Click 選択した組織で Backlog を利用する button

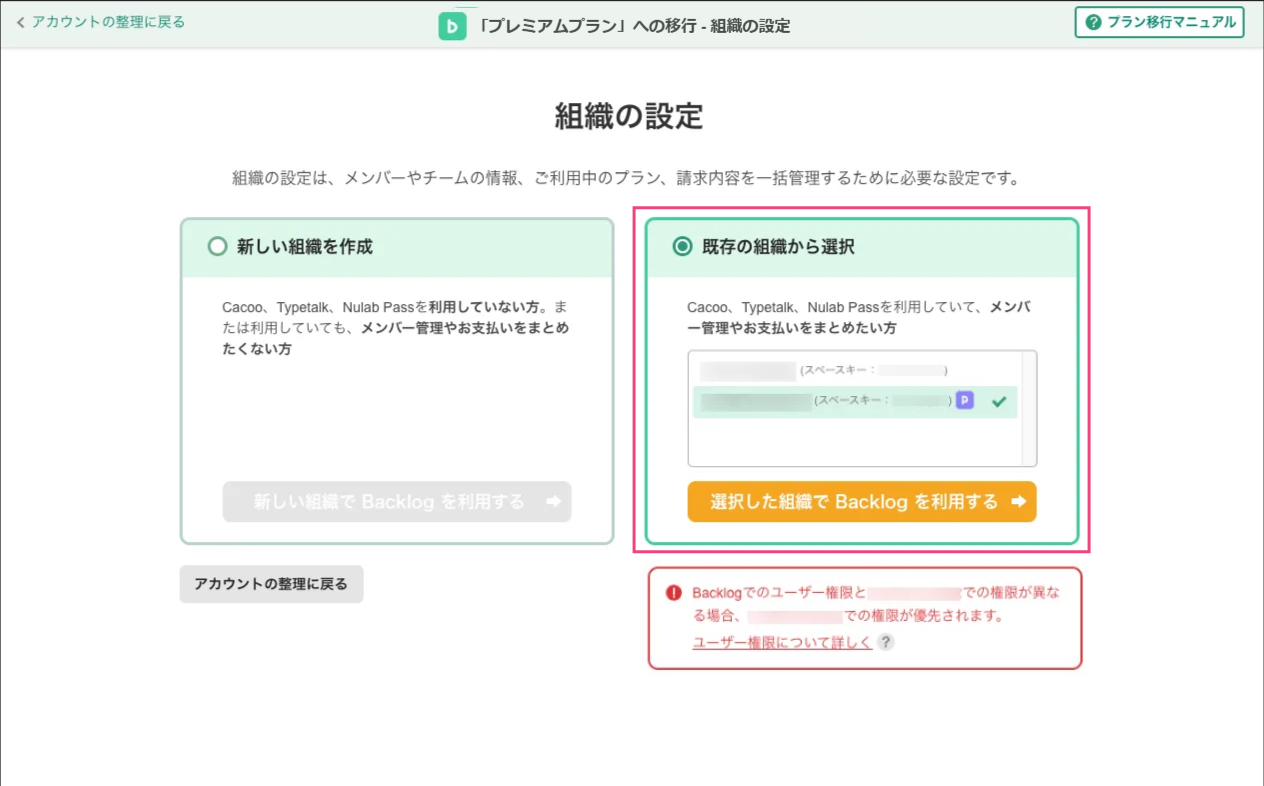pyautogui.click(x=862, y=502)
